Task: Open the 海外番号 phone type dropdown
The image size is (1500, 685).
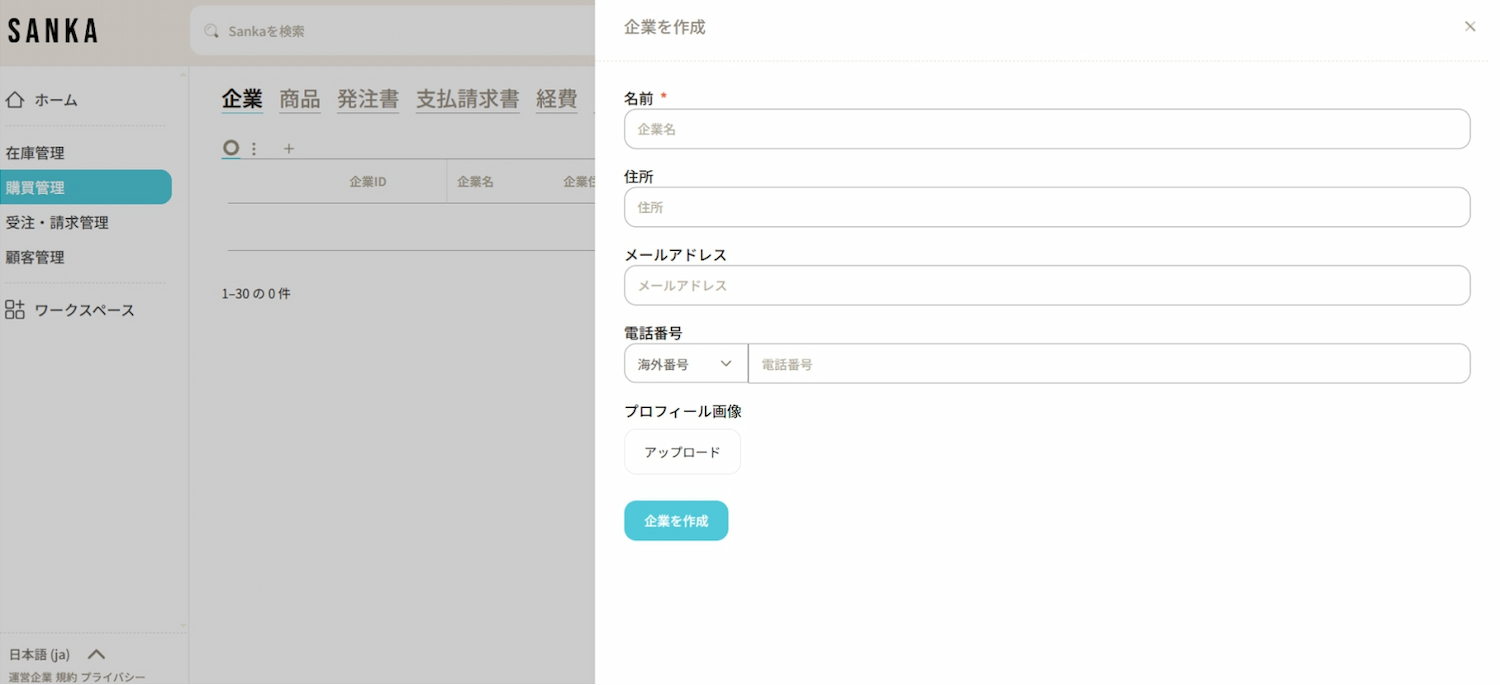Action: point(686,364)
